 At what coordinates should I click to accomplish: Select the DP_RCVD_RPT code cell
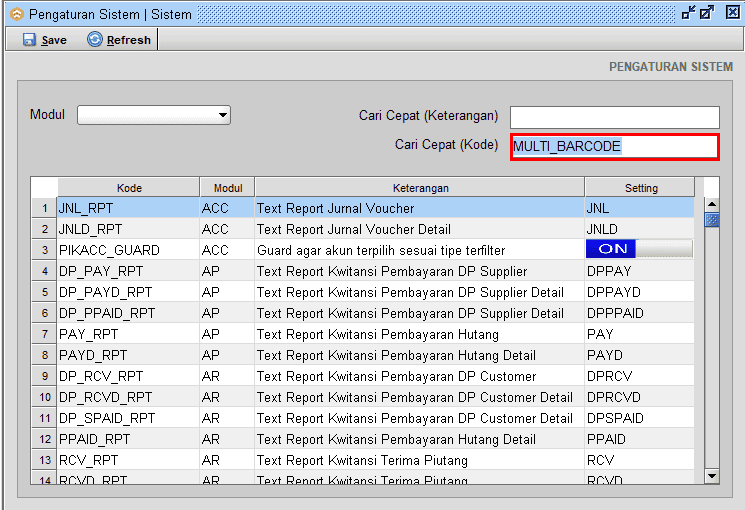coord(128,397)
